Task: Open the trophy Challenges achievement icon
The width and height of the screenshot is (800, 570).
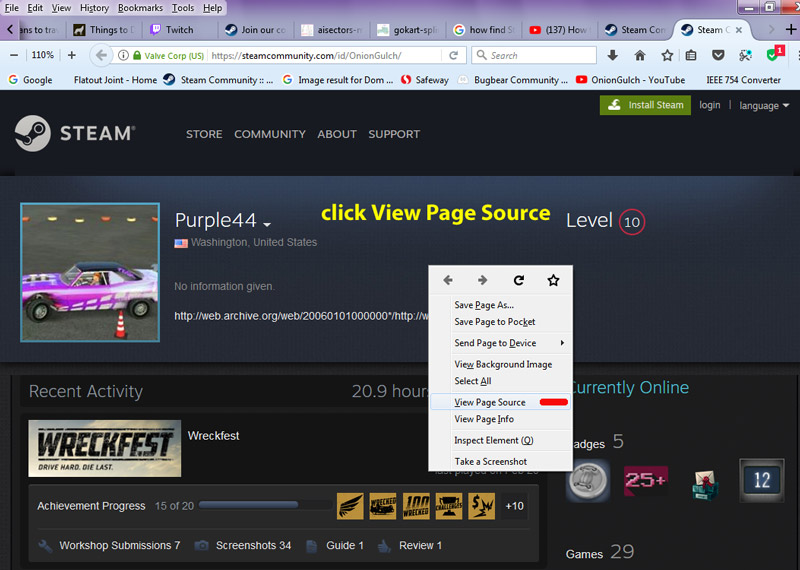Action: [x=449, y=506]
